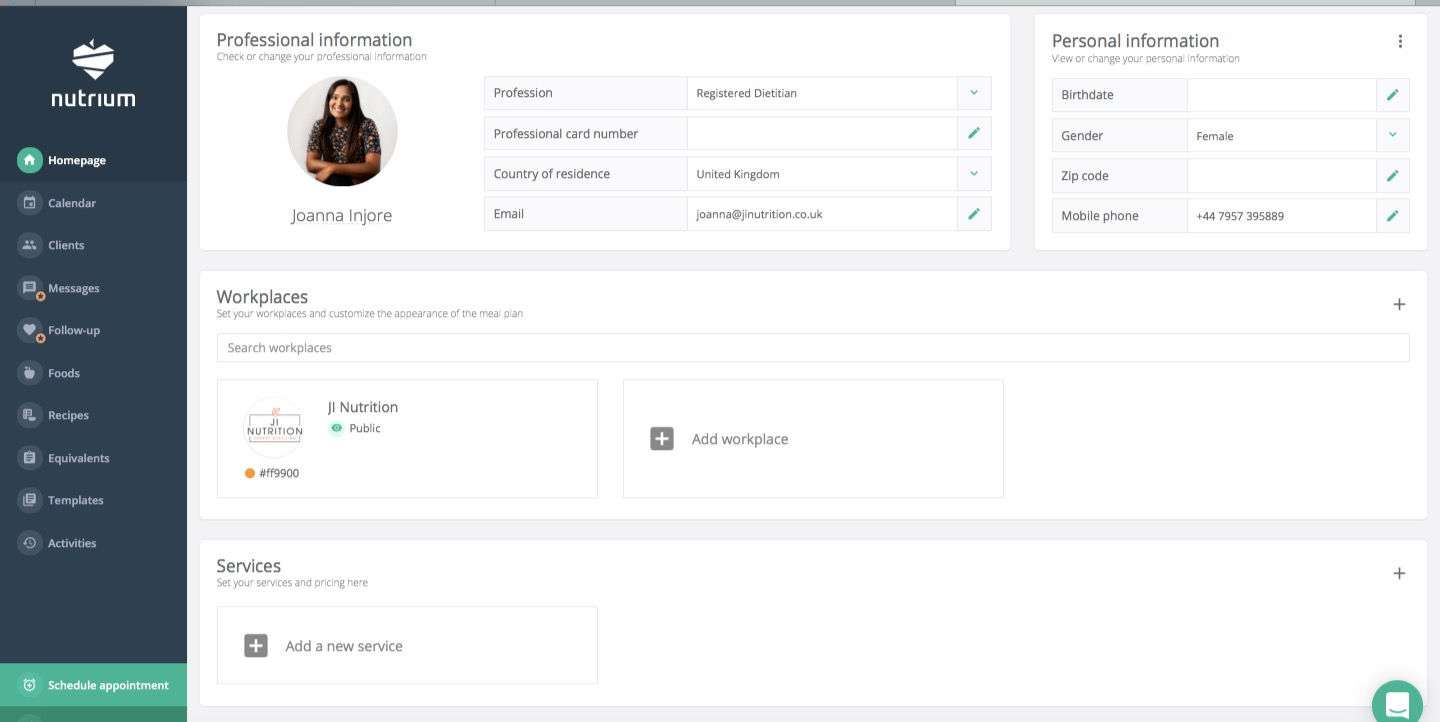The height and width of the screenshot is (722, 1440).
Task: Click the Zip code value field
Action: click(1282, 176)
